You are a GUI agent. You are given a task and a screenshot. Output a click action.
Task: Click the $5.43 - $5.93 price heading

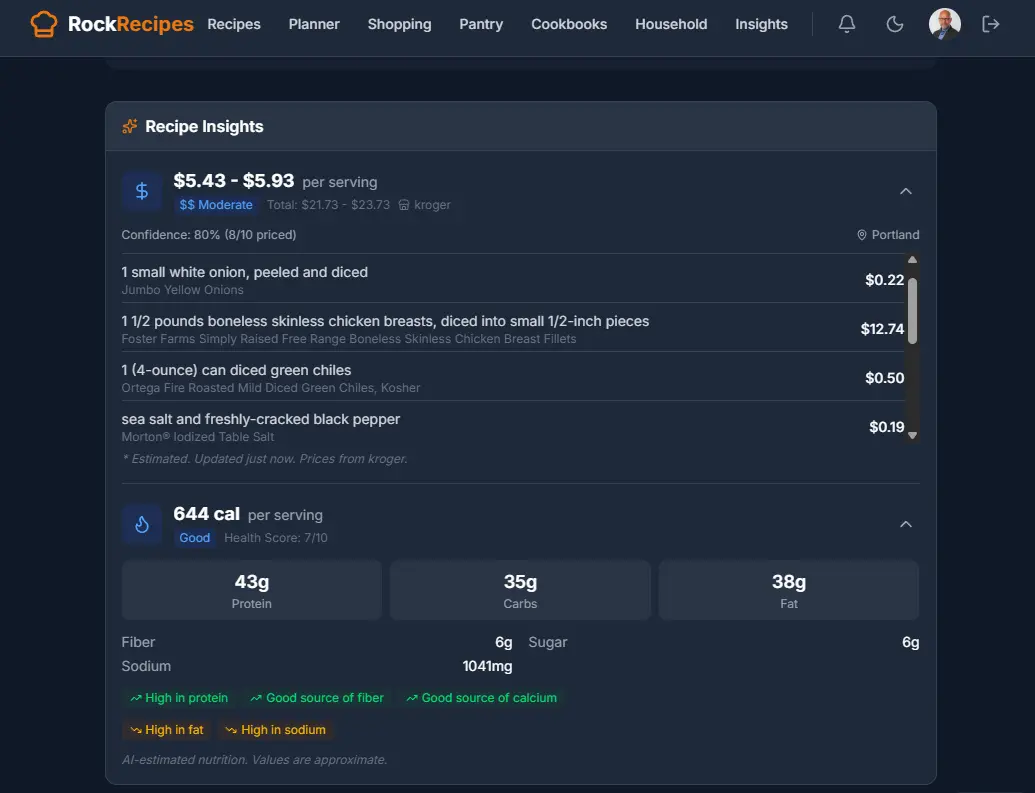pos(234,181)
